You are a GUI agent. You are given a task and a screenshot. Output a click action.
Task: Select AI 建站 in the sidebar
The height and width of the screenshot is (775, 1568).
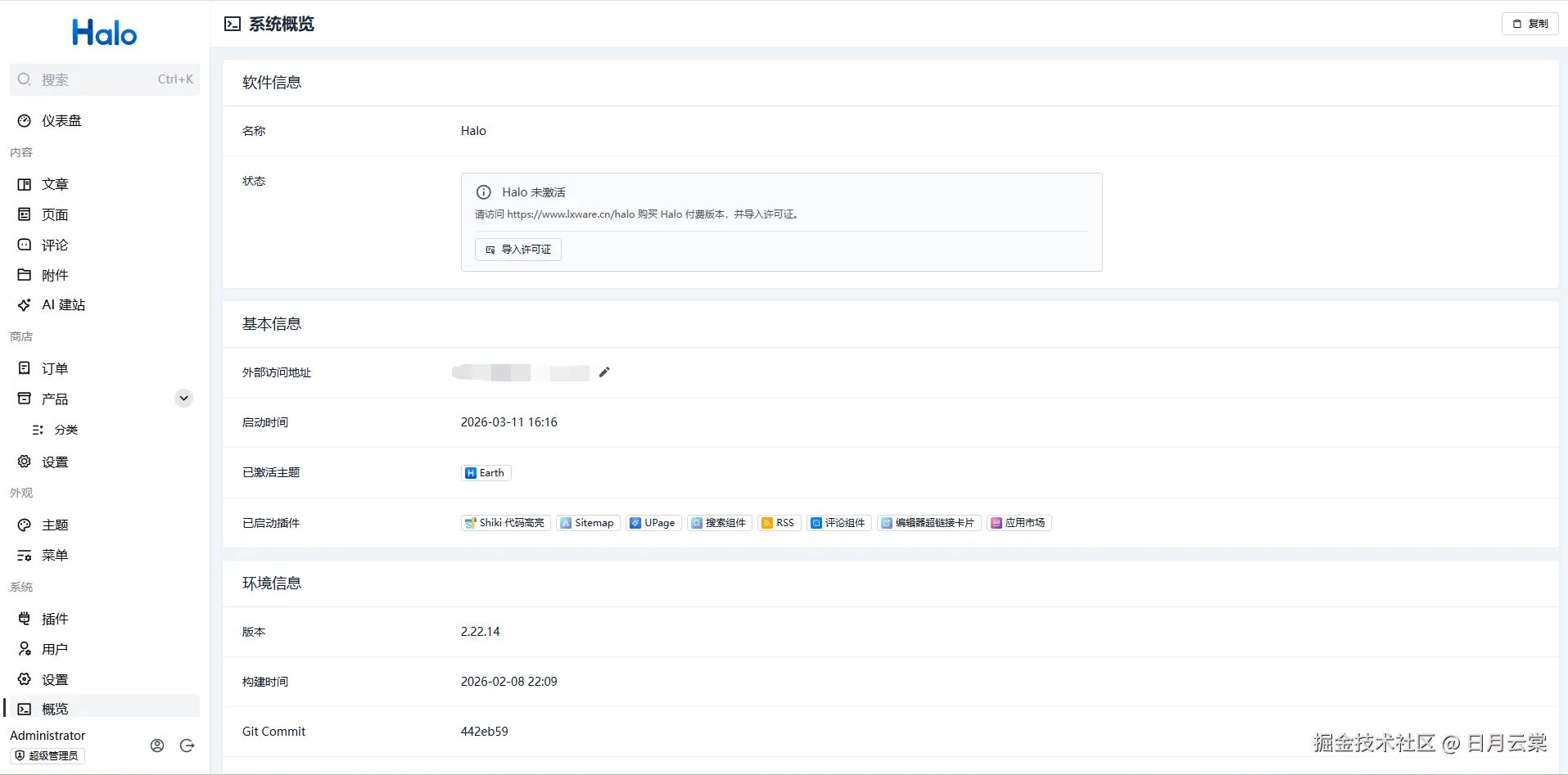105,304
